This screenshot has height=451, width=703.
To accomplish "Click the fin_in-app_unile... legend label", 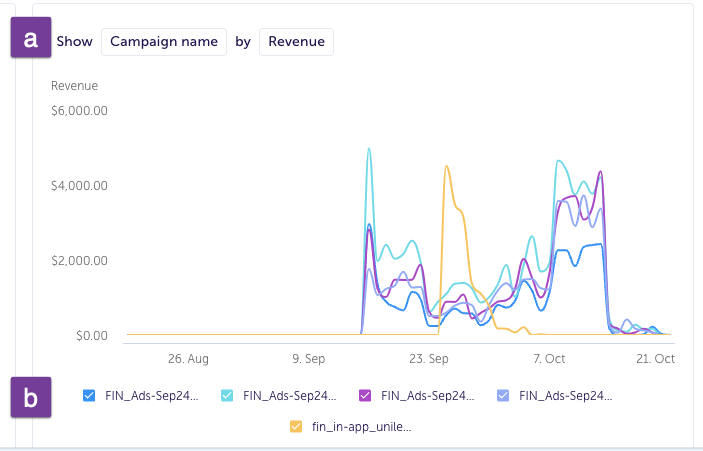I will coord(361,426).
